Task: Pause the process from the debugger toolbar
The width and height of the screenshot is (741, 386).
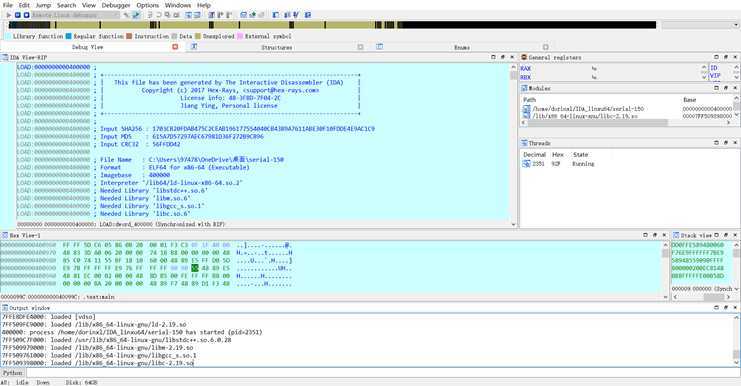Action: 17,15
